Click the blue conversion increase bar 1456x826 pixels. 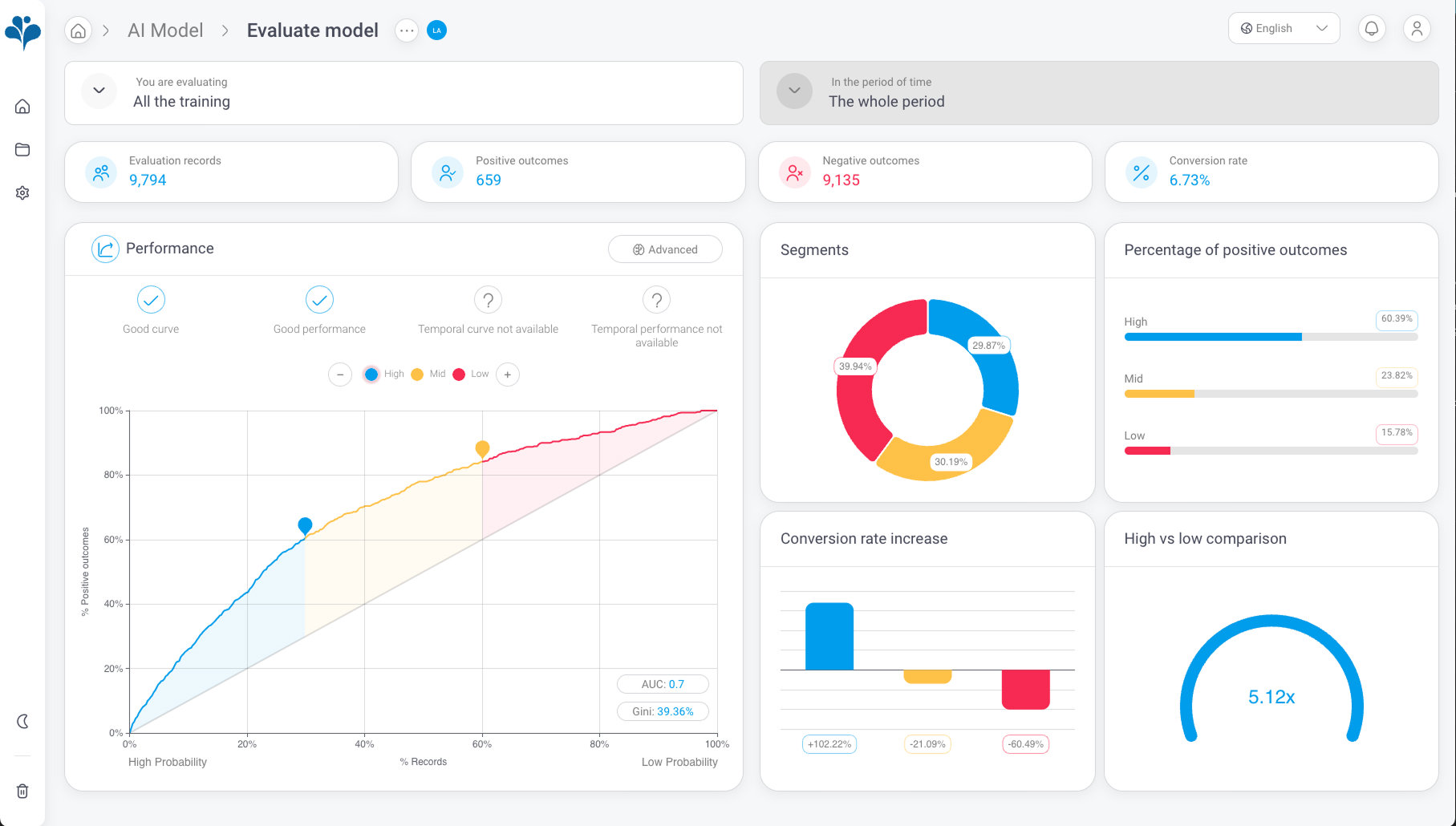point(829,636)
